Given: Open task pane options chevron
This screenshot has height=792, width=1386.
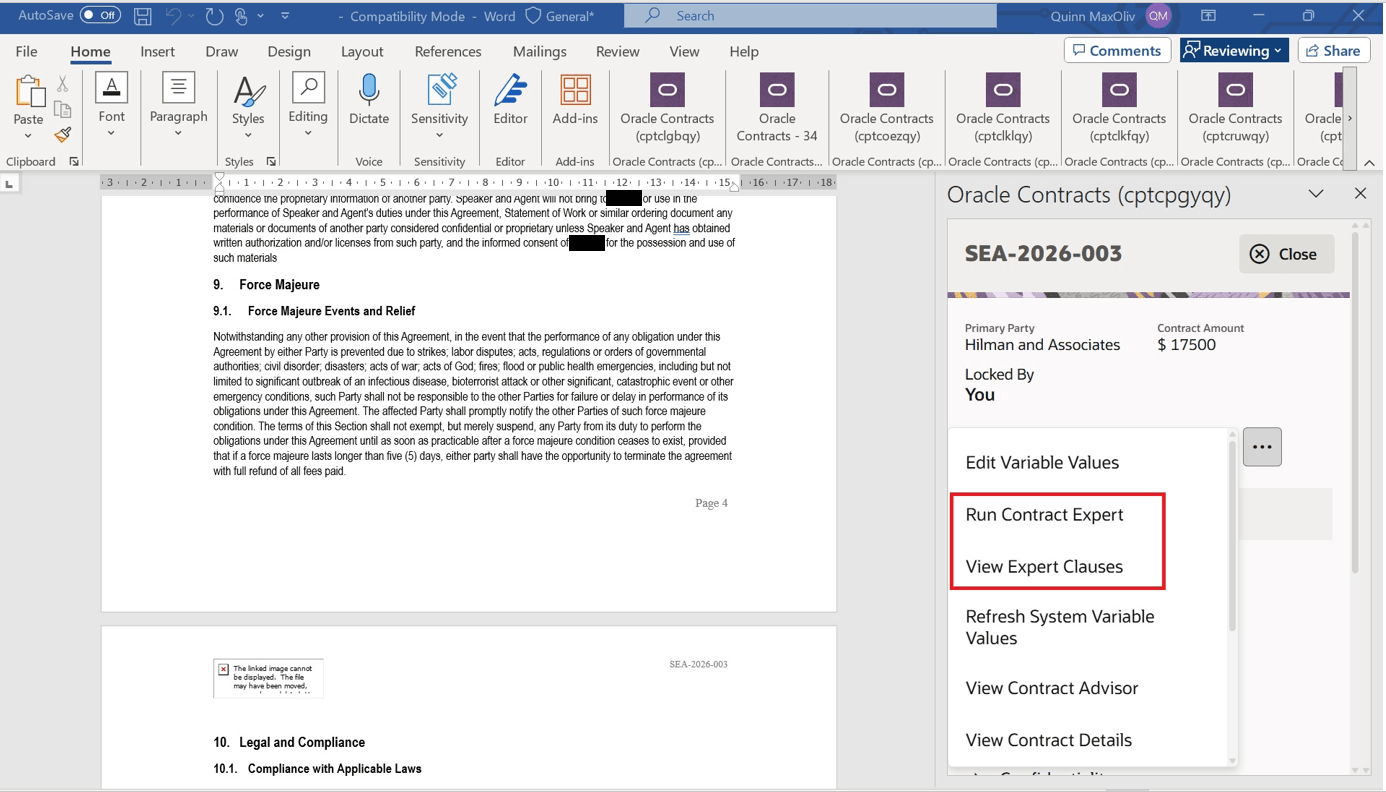Looking at the screenshot, I should 1316,194.
